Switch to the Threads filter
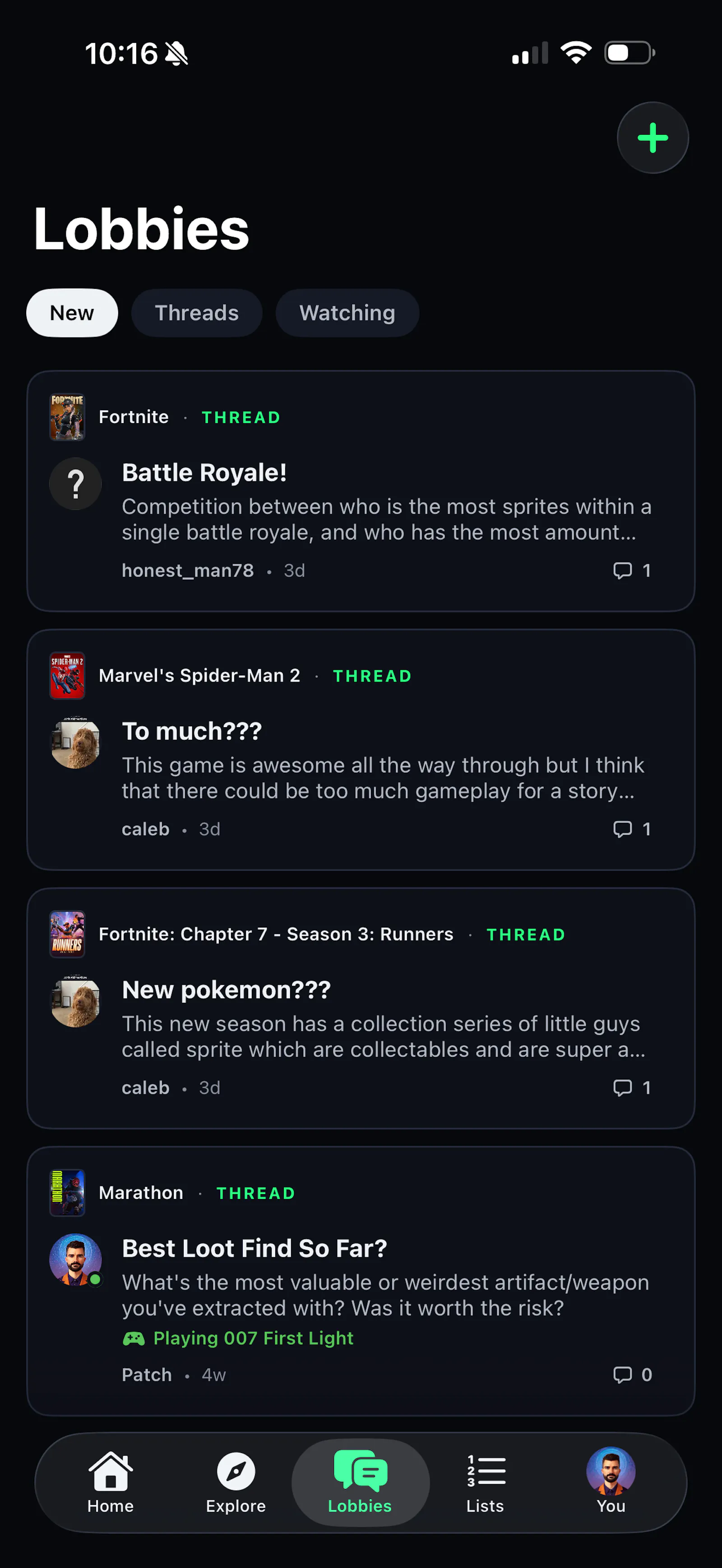722x1568 pixels. tap(197, 313)
